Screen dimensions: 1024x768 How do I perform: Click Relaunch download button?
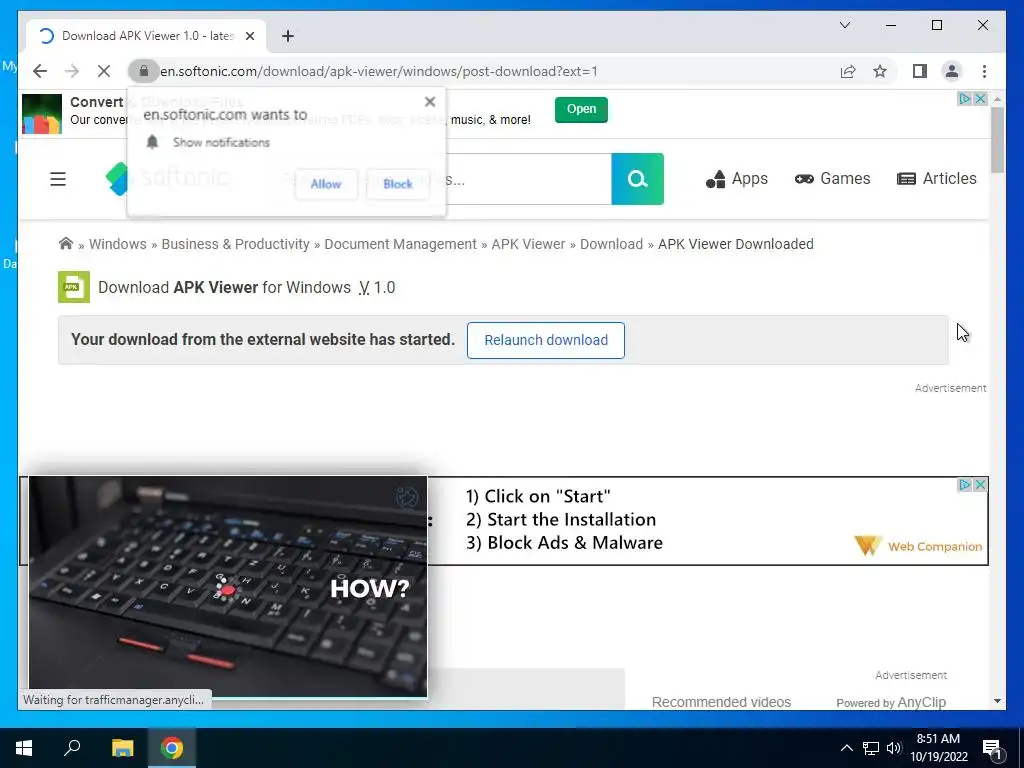click(x=546, y=340)
